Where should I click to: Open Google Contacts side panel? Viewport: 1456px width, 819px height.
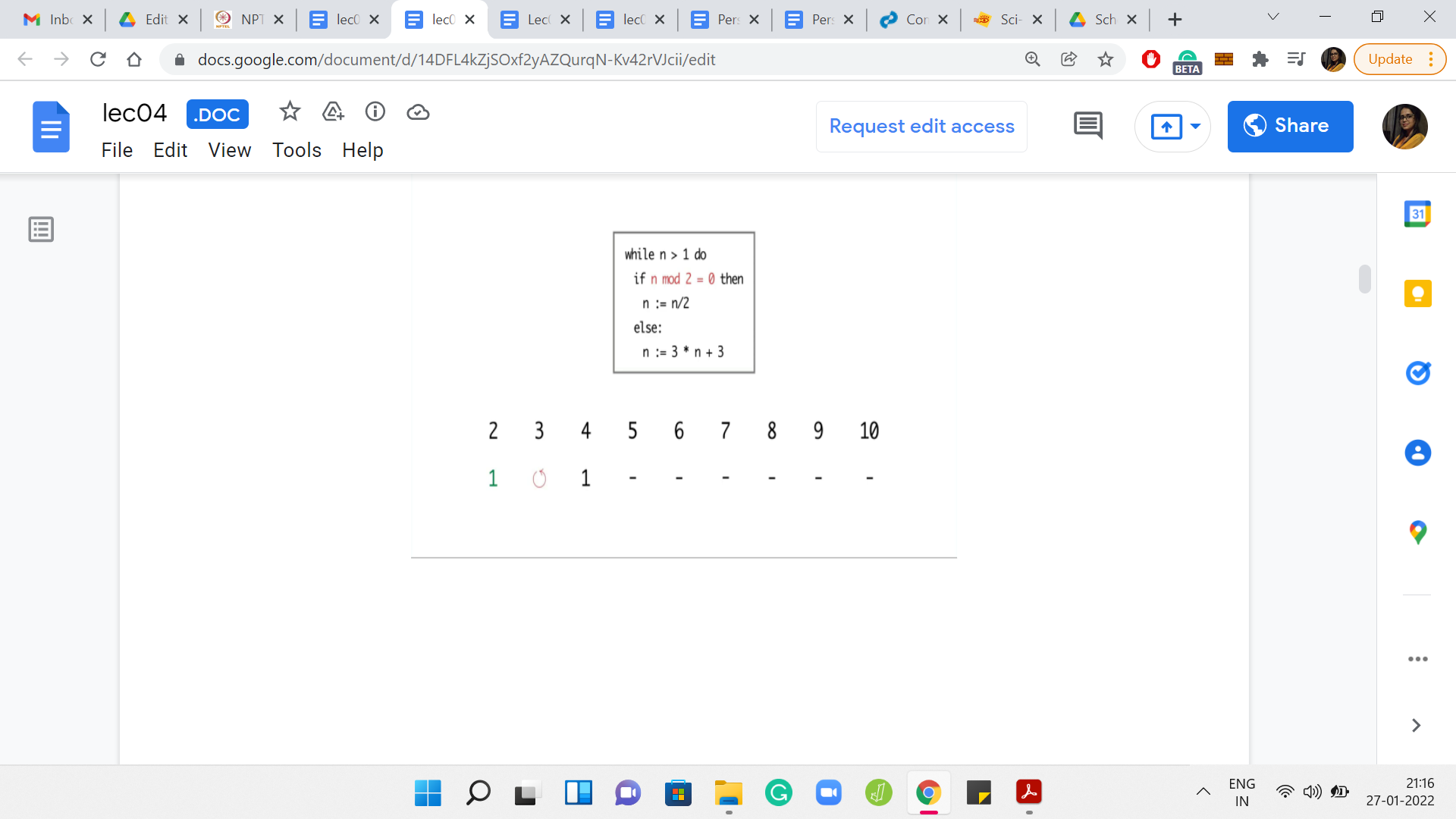[1417, 453]
